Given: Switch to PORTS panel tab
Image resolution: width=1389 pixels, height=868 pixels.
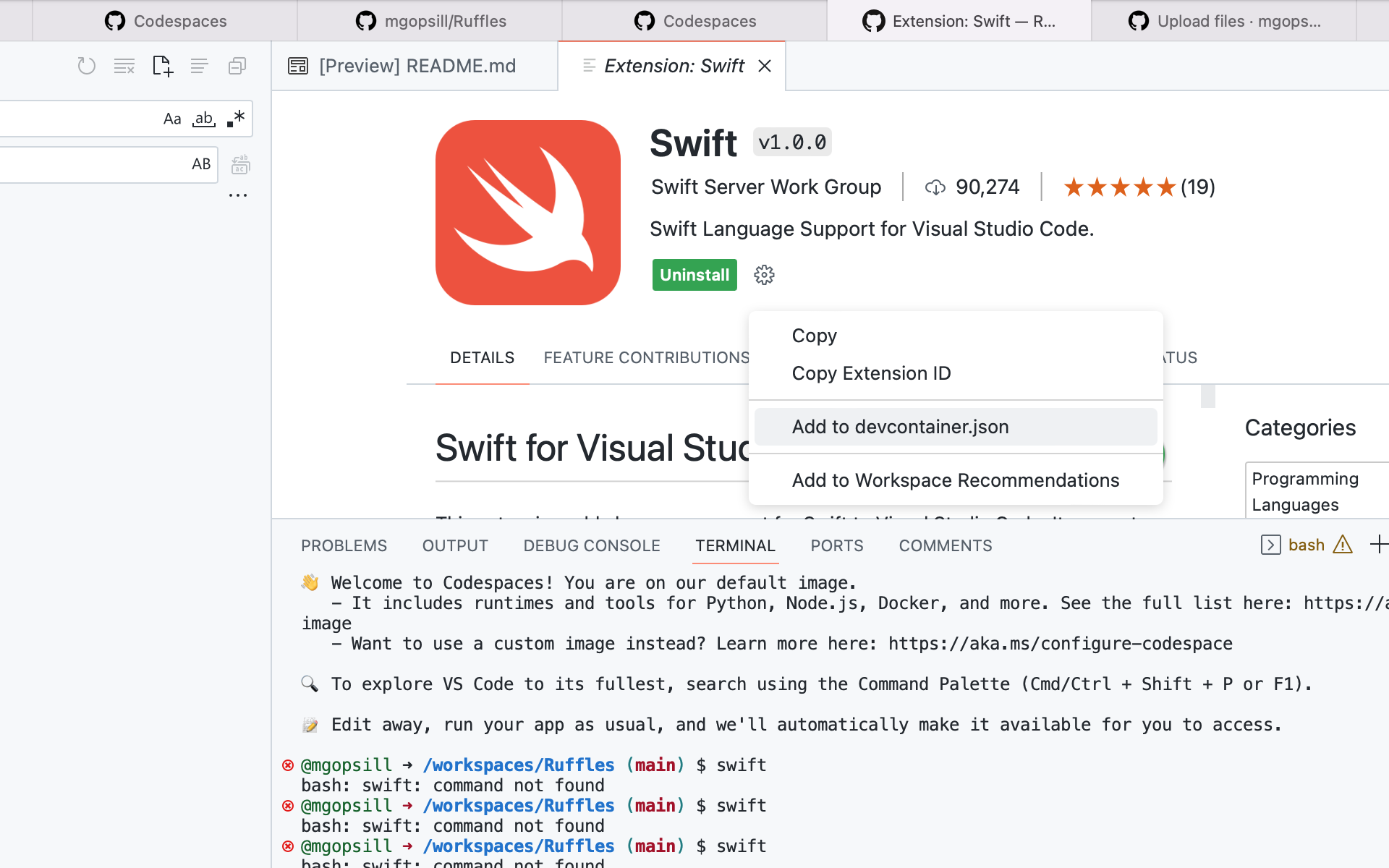Looking at the screenshot, I should pyautogui.click(x=837, y=545).
